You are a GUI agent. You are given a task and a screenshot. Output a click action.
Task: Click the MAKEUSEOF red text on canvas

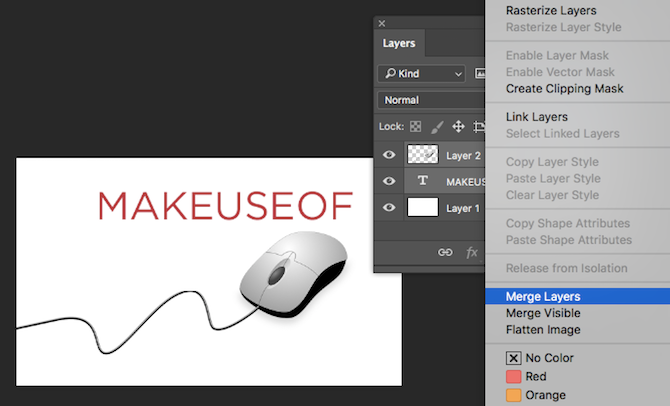[226, 206]
